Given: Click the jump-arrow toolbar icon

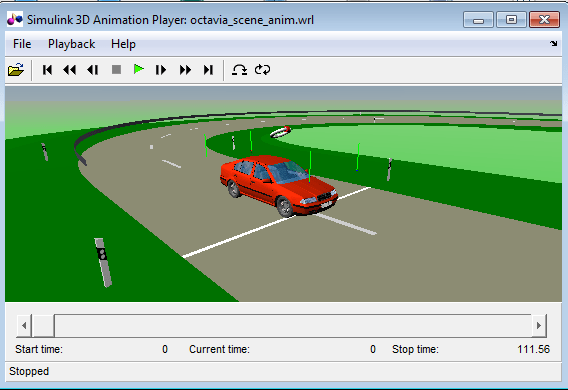Looking at the screenshot, I should point(239,70).
